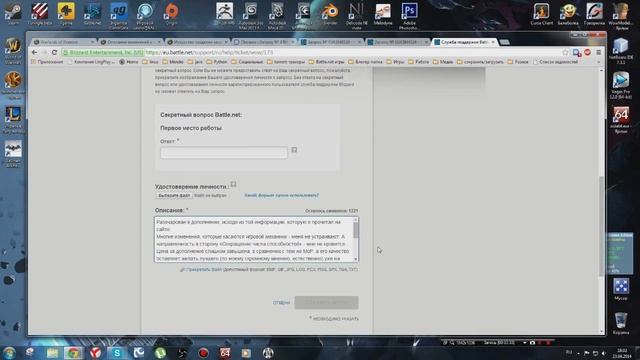640x360 pixels.
Task: Click inside the Описание text area
Action: (x=253, y=240)
